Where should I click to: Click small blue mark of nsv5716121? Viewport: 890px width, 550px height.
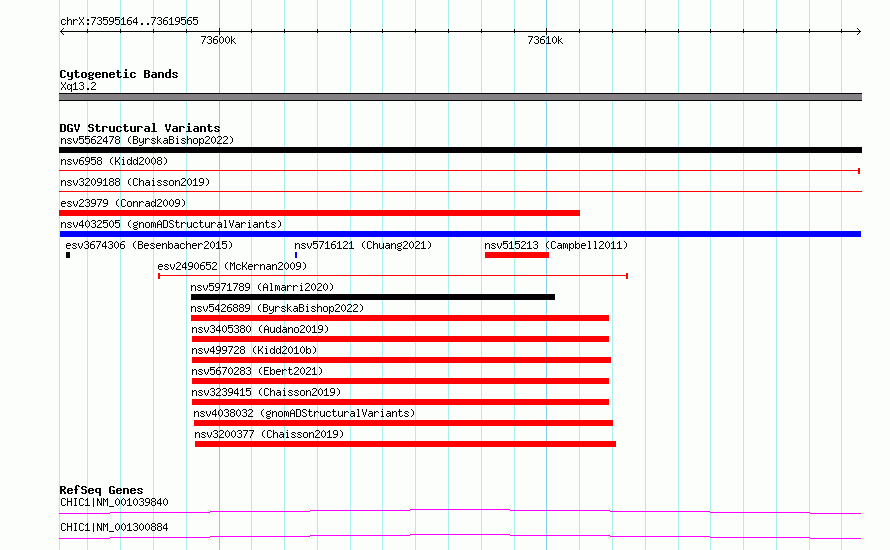tap(296, 255)
